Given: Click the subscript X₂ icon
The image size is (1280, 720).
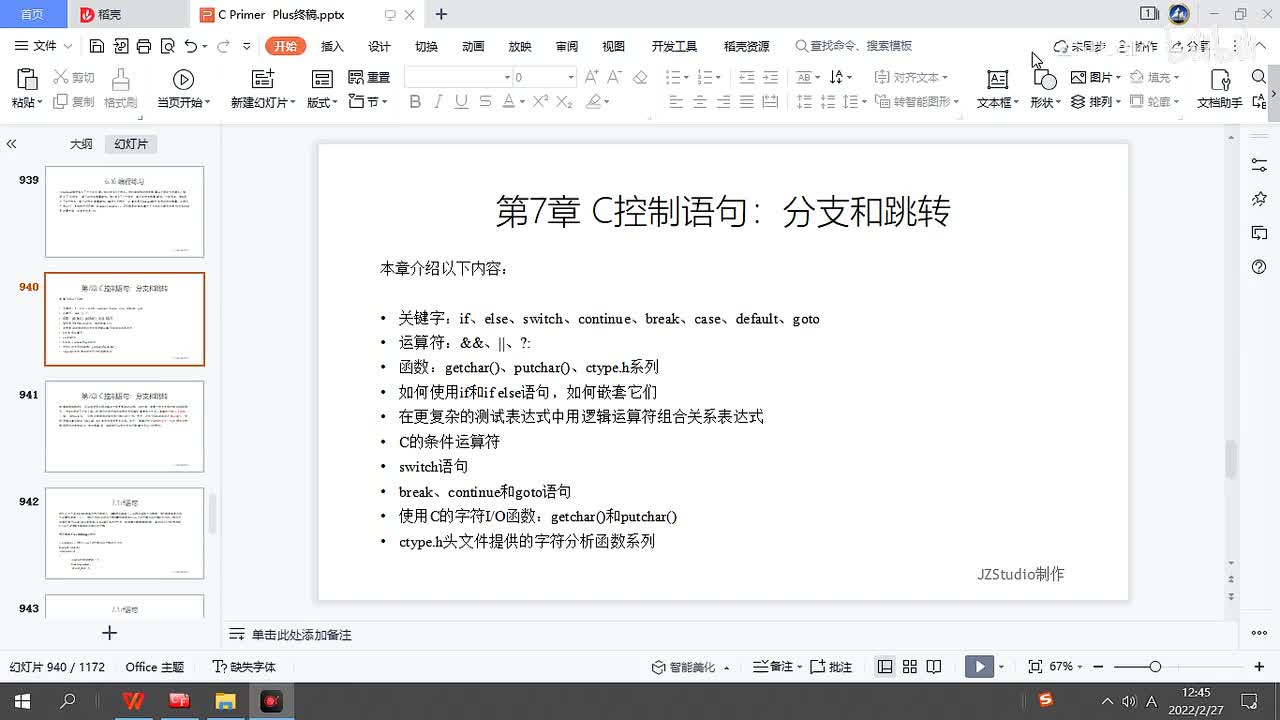Looking at the screenshot, I should click(564, 102).
